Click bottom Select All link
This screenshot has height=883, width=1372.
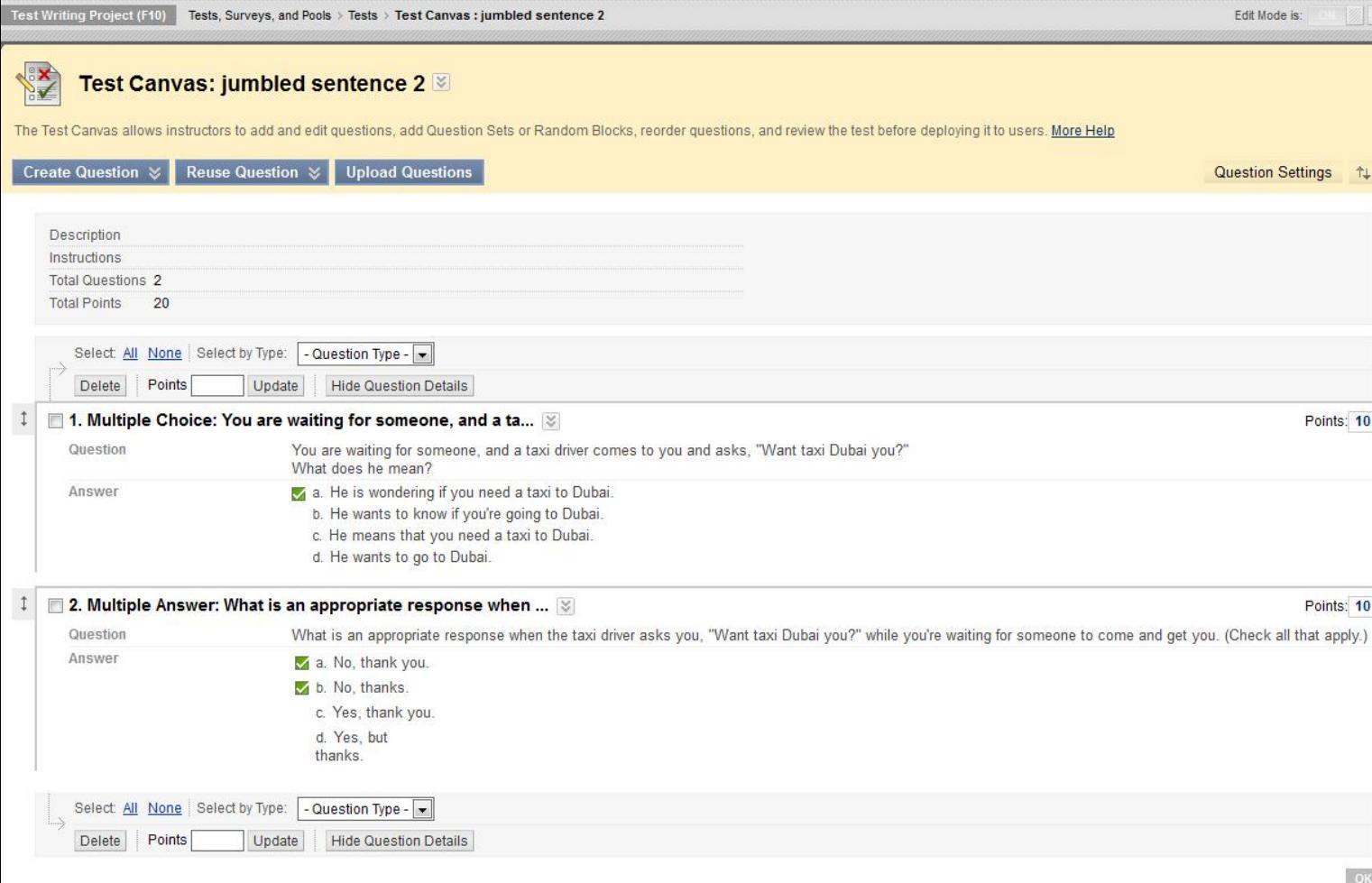(x=131, y=808)
